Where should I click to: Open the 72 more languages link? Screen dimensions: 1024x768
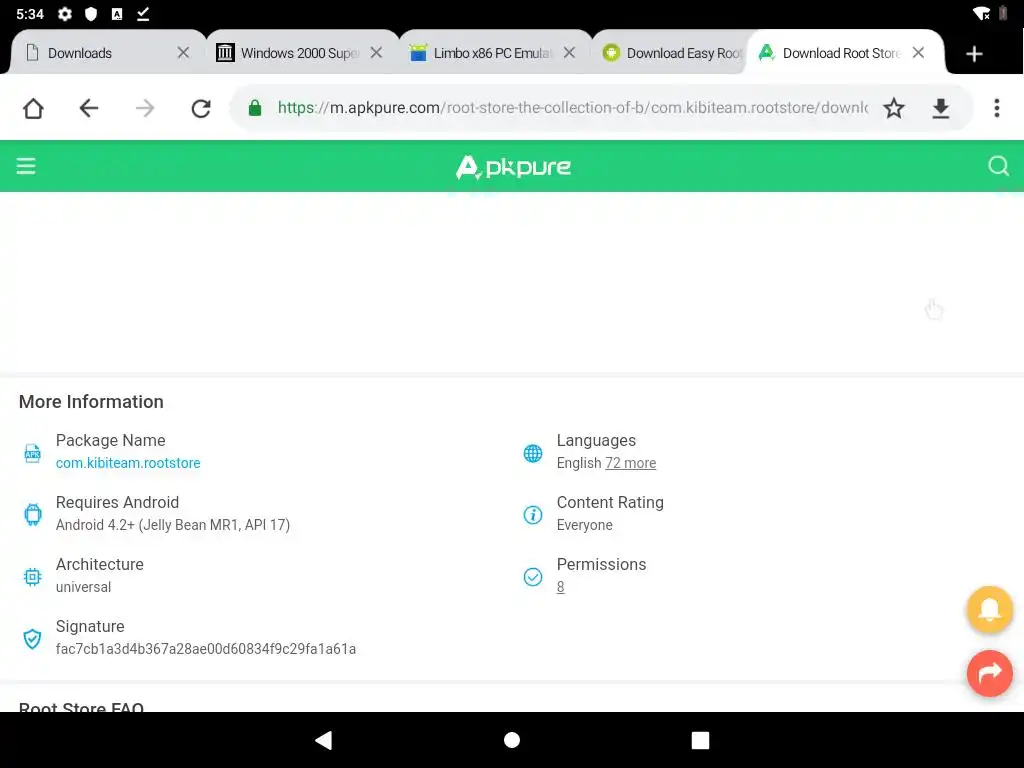630,463
